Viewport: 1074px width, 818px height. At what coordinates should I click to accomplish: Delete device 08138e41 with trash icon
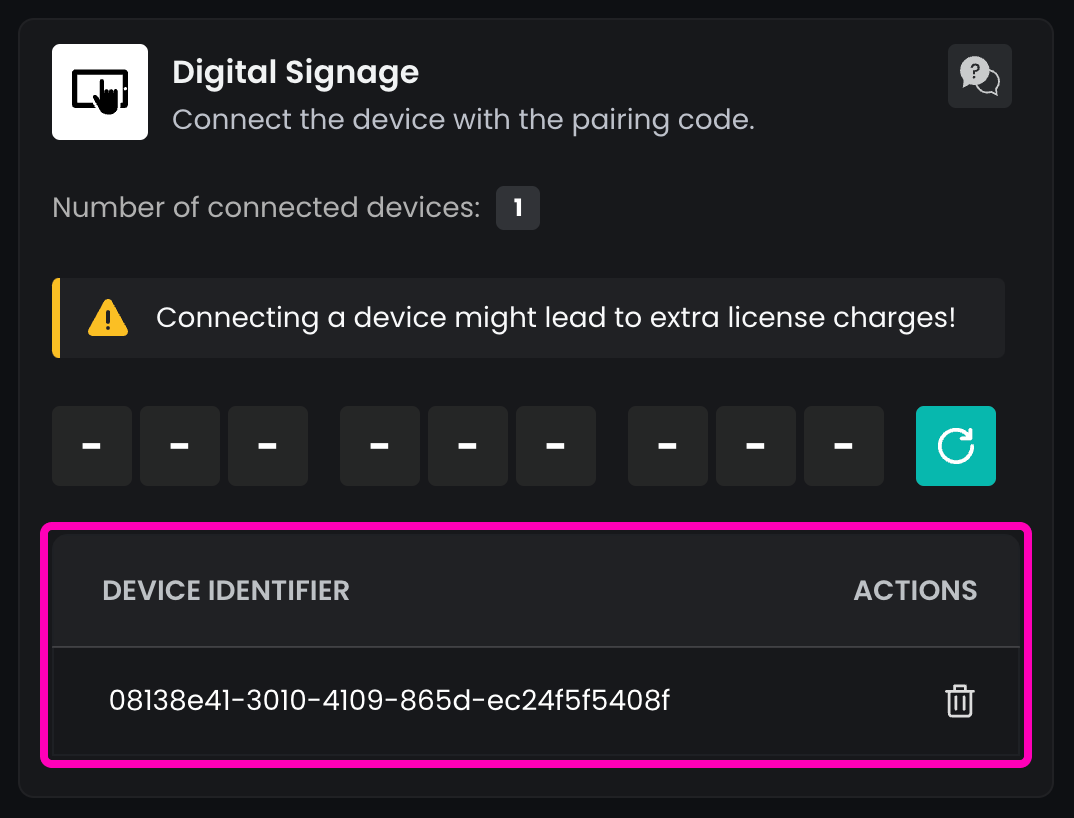click(960, 701)
